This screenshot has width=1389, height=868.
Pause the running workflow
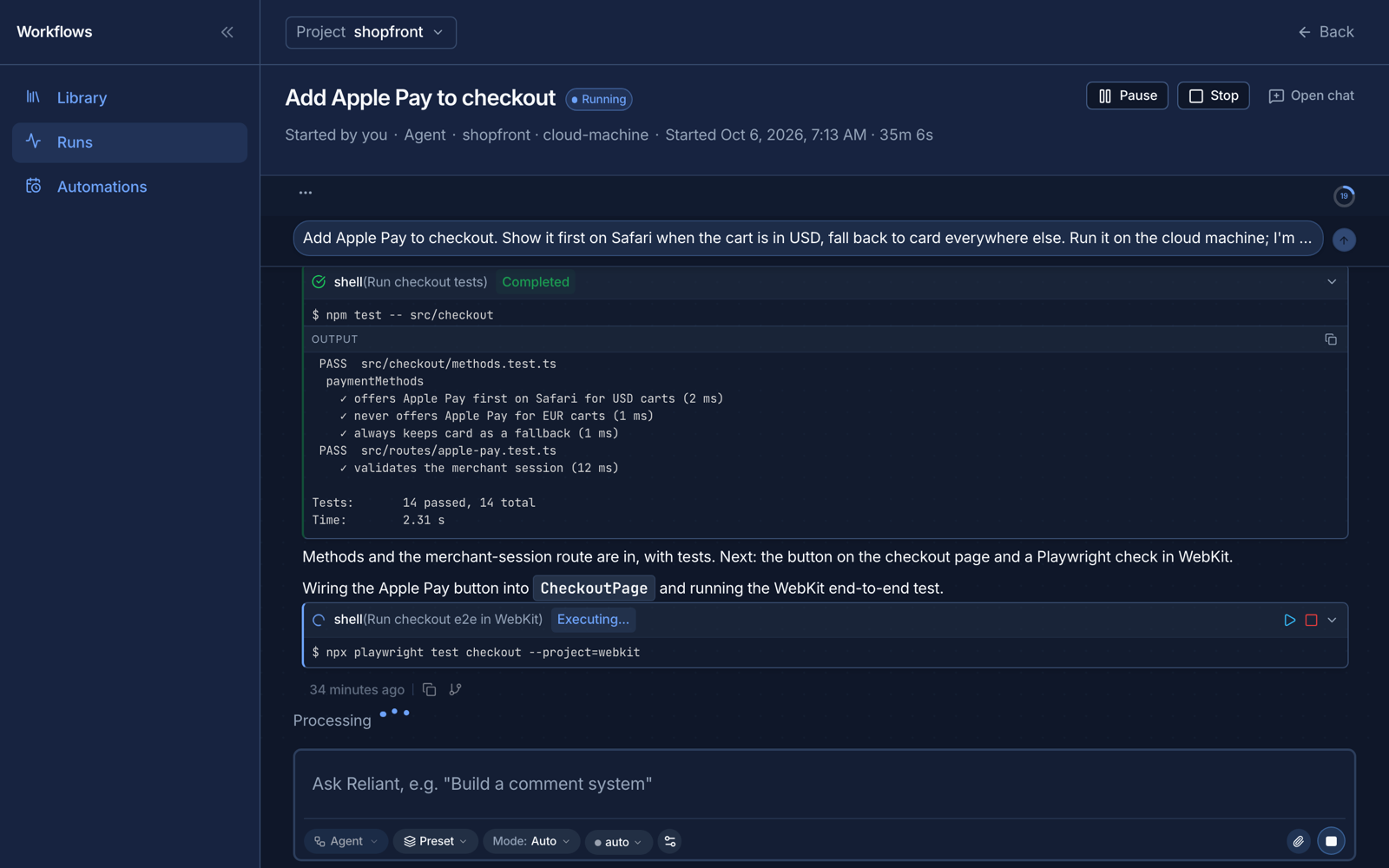(x=1127, y=95)
